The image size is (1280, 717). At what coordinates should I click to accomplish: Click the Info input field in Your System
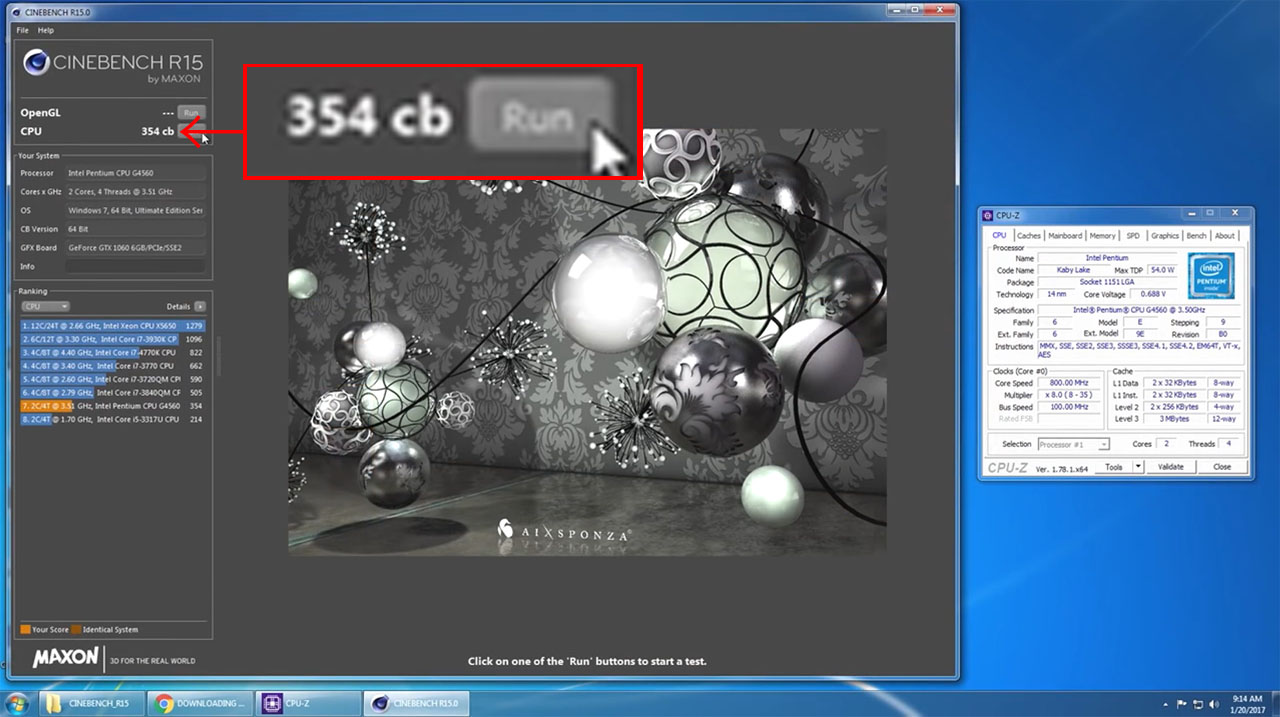pyautogui.click(x=135, y=267)
